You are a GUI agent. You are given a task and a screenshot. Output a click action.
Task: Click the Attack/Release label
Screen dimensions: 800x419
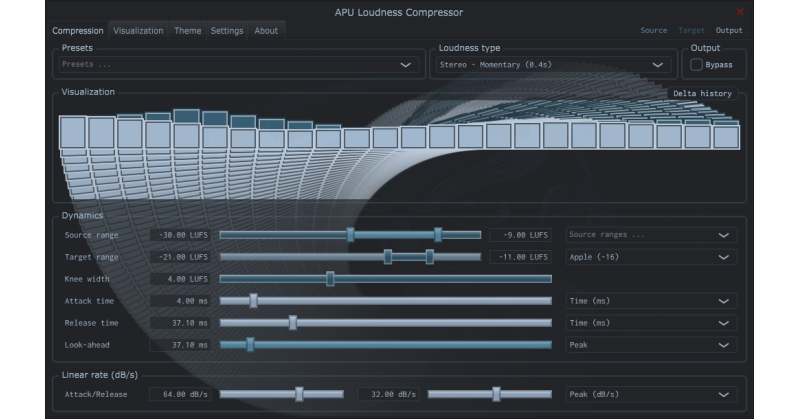[96, 394]
